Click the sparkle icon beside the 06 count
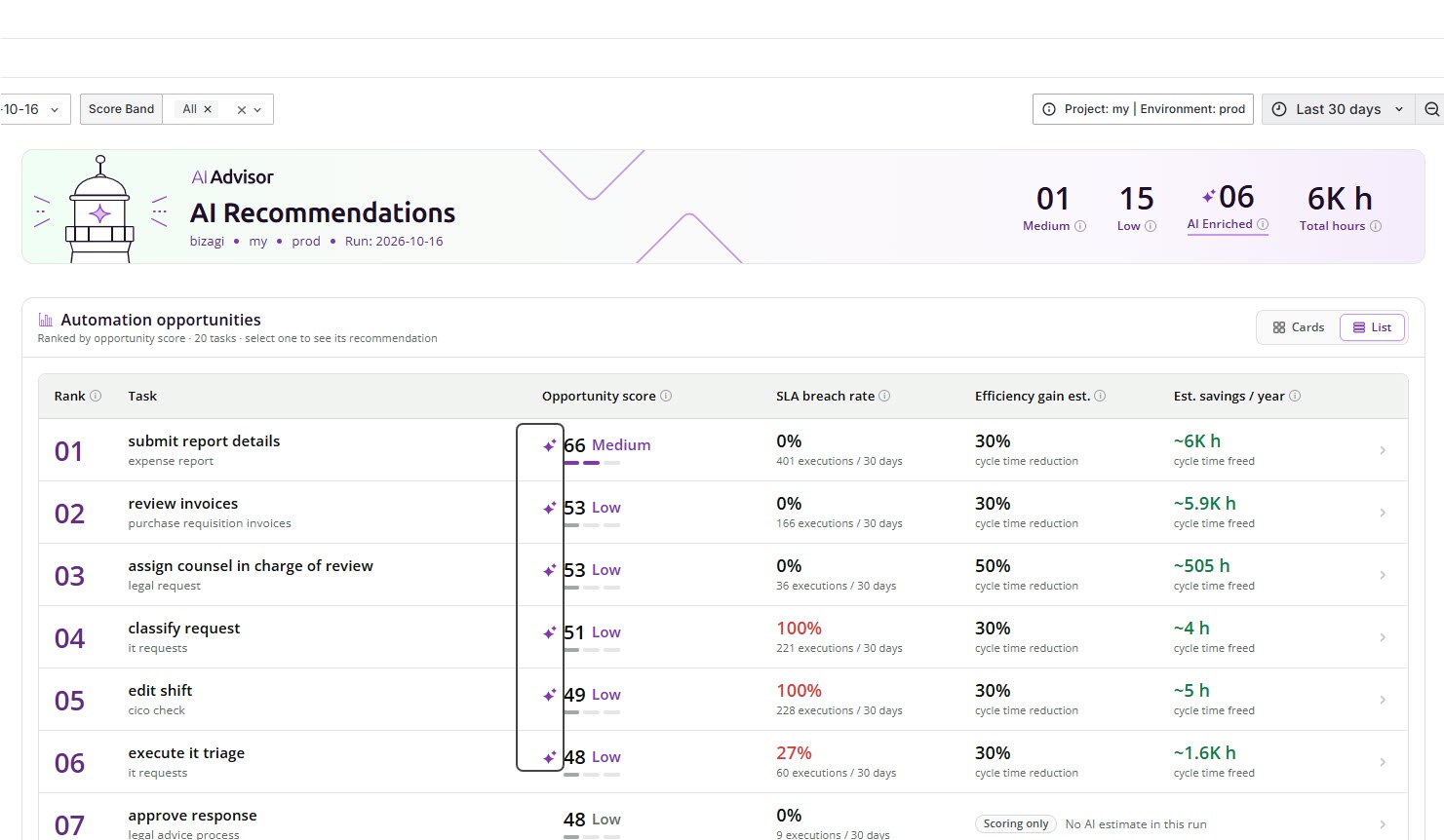The width and height of the screenshot is (1444, 840). (1209, 197)
